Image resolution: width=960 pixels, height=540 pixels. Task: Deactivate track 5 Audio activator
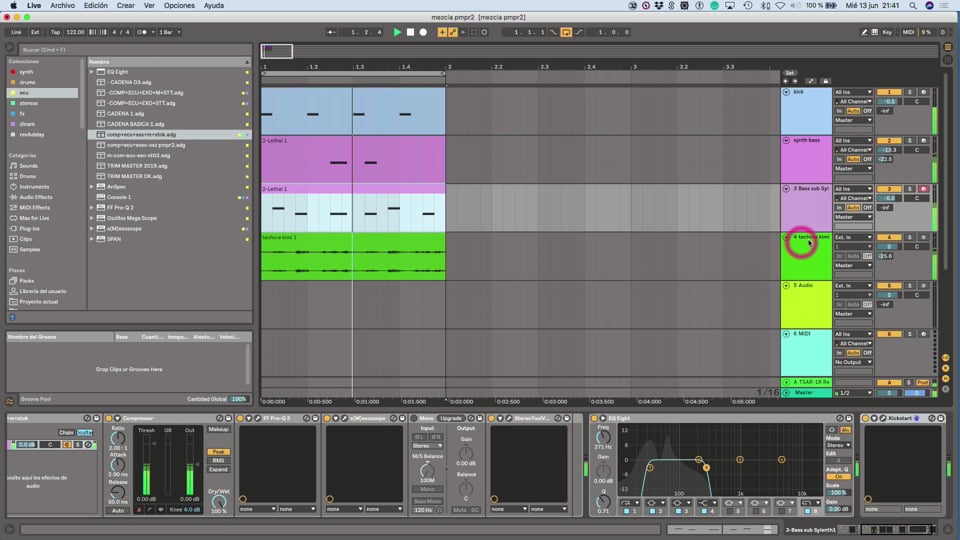pyautogui.click(x=889, y=285)
